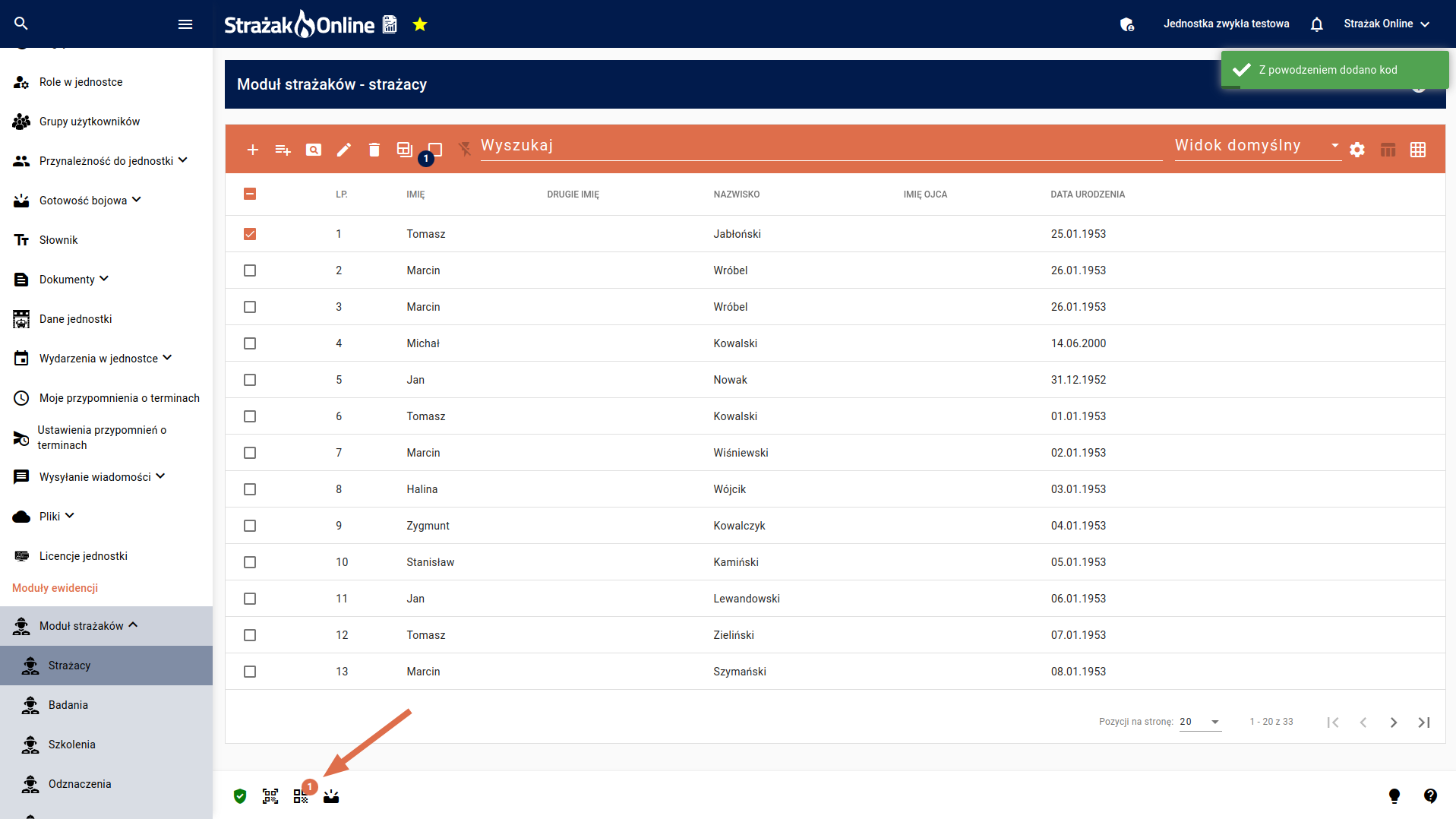The width and height of the screenshot is (1456, 819).
Task: Add a new firefighter with the plus icon
Action: click(x=253, y=150)
